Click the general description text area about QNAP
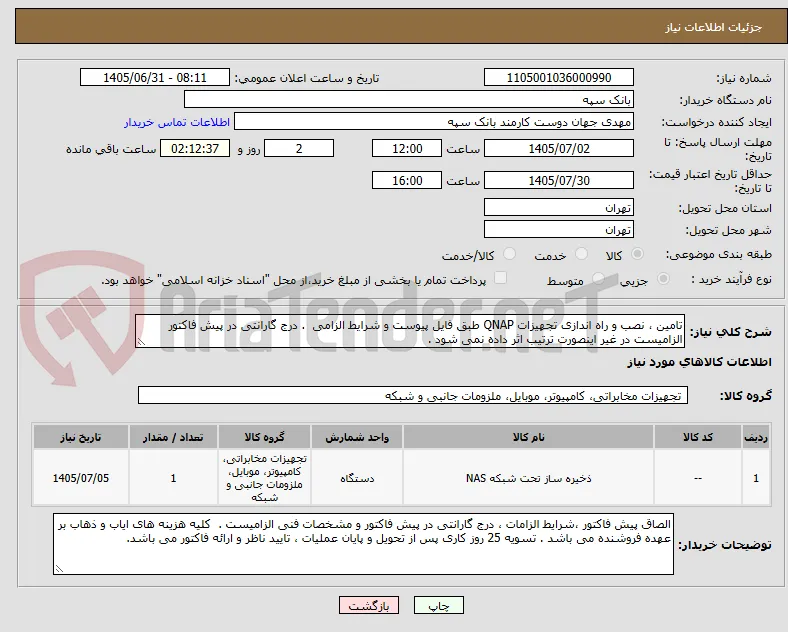The width and height of the screenshot is (788, 632). [410, 332]
